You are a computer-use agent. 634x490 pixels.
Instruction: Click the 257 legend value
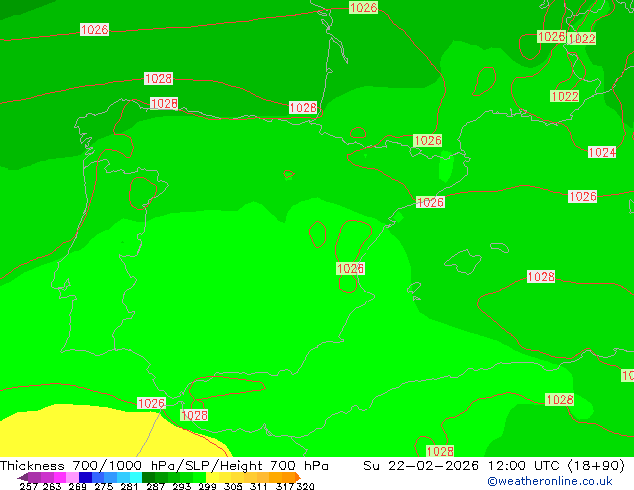coord(29,486)
